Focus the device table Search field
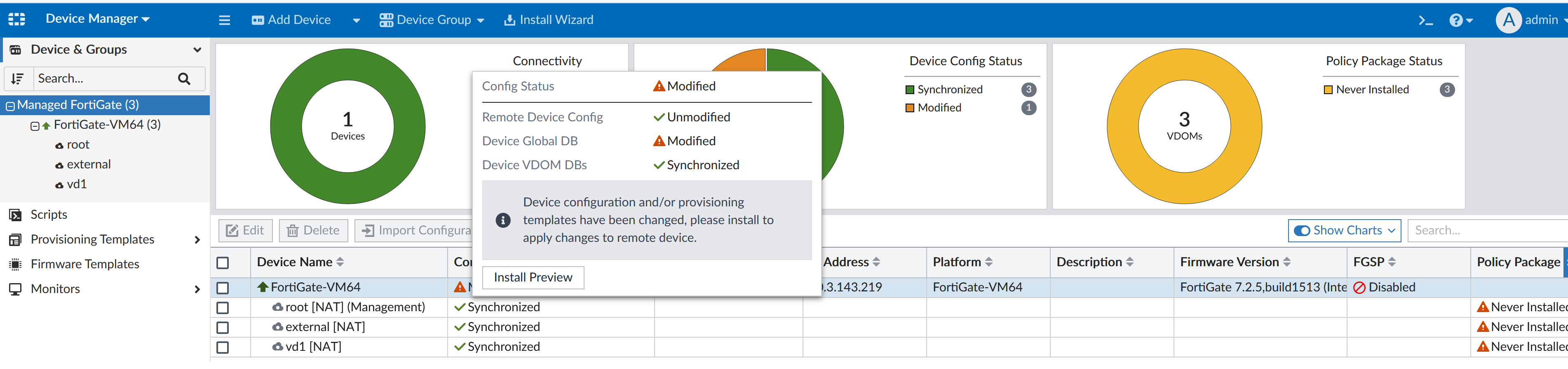This screenshot has width=1568, height=369. [1485, 231]
